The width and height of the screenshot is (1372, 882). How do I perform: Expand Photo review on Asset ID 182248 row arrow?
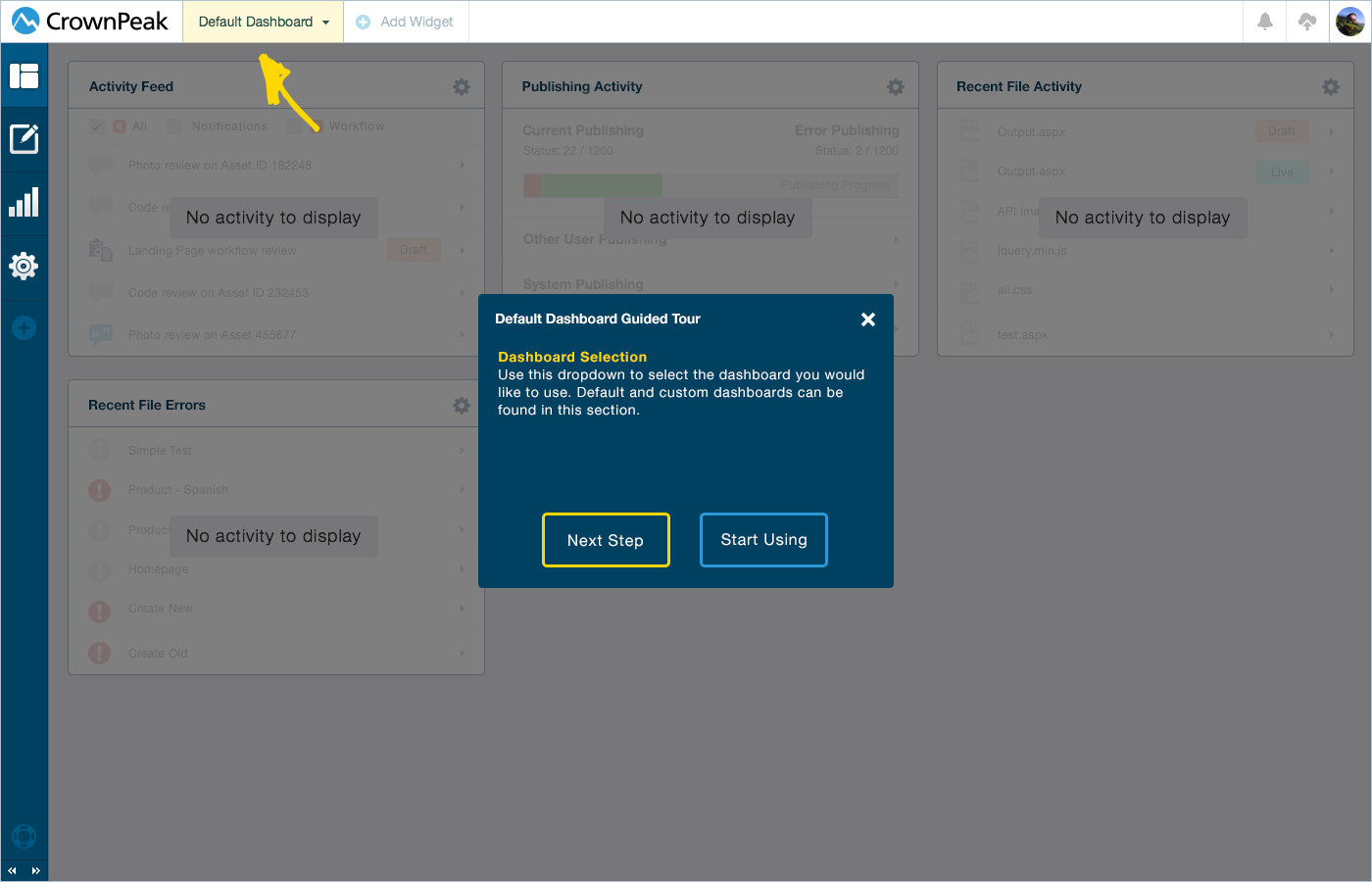[x=462, y=166]
